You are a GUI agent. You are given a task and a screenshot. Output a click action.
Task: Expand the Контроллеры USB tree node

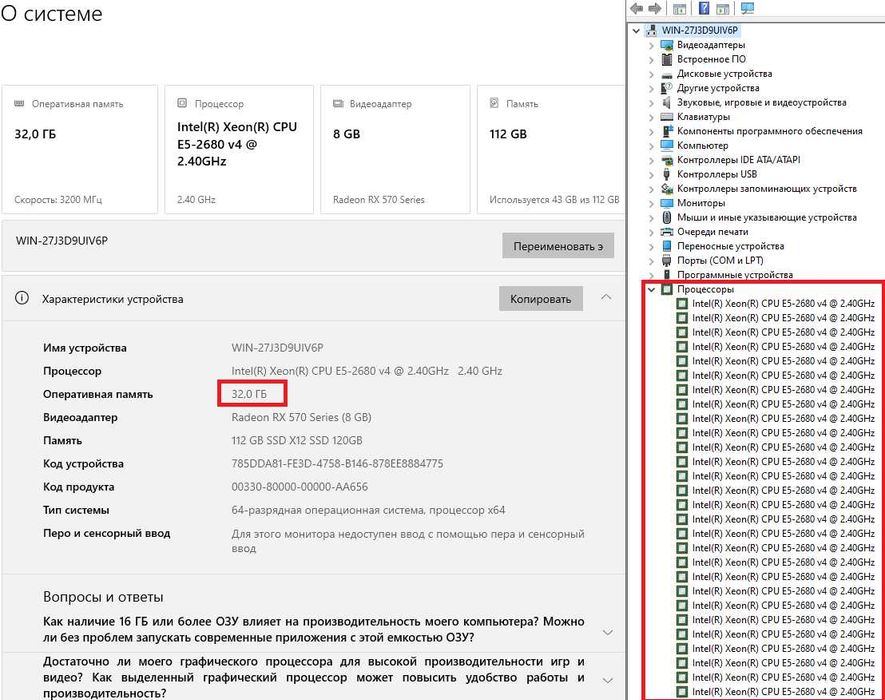651,175
